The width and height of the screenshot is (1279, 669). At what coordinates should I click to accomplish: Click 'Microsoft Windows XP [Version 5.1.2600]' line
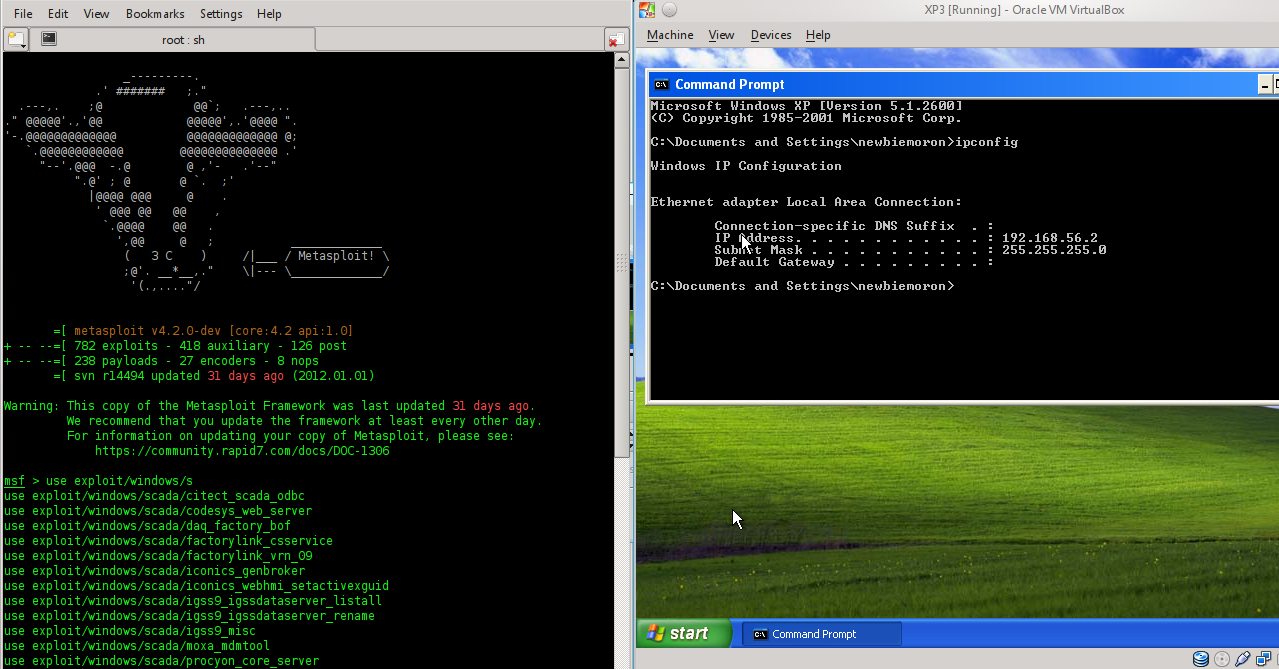806,106
